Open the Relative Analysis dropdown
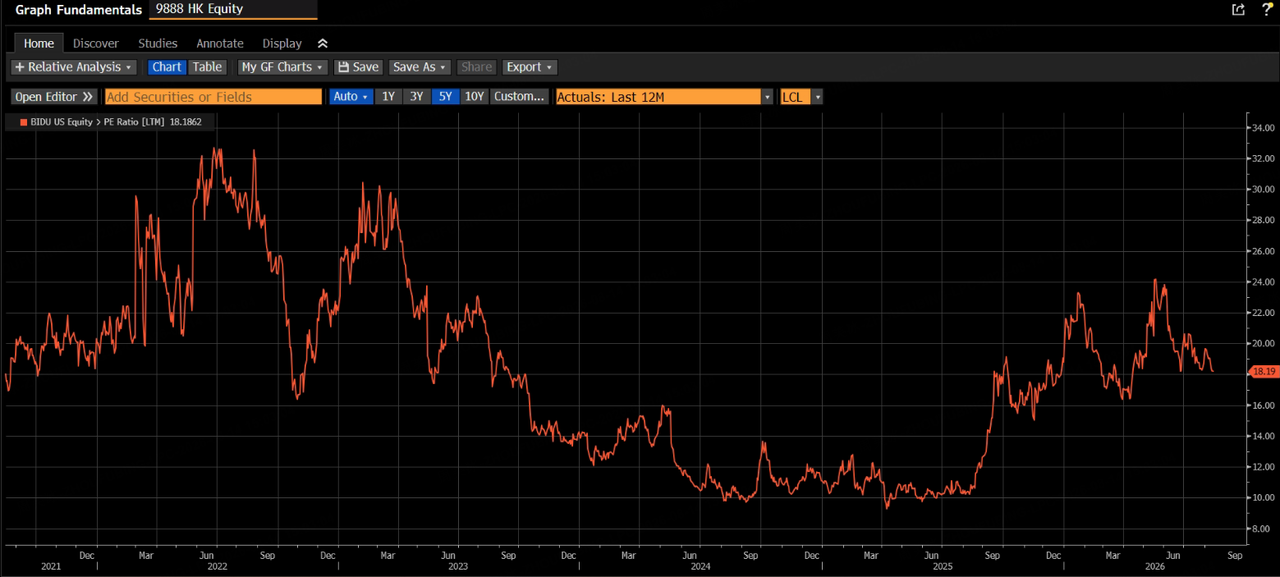The height and width of the screenshot is (577, 1280). [74, 67]
